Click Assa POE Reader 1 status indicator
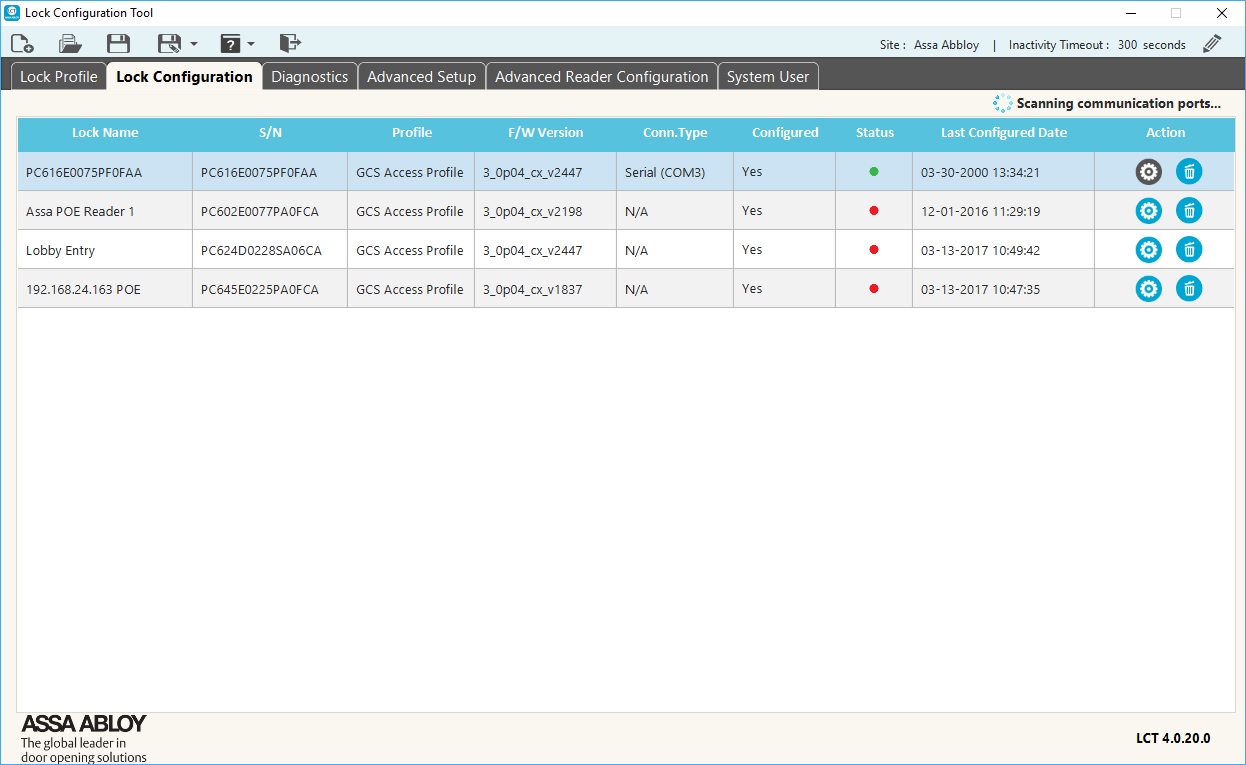Image resolution: width=1246 pixels, height=765 pixels. coord(873,210)
